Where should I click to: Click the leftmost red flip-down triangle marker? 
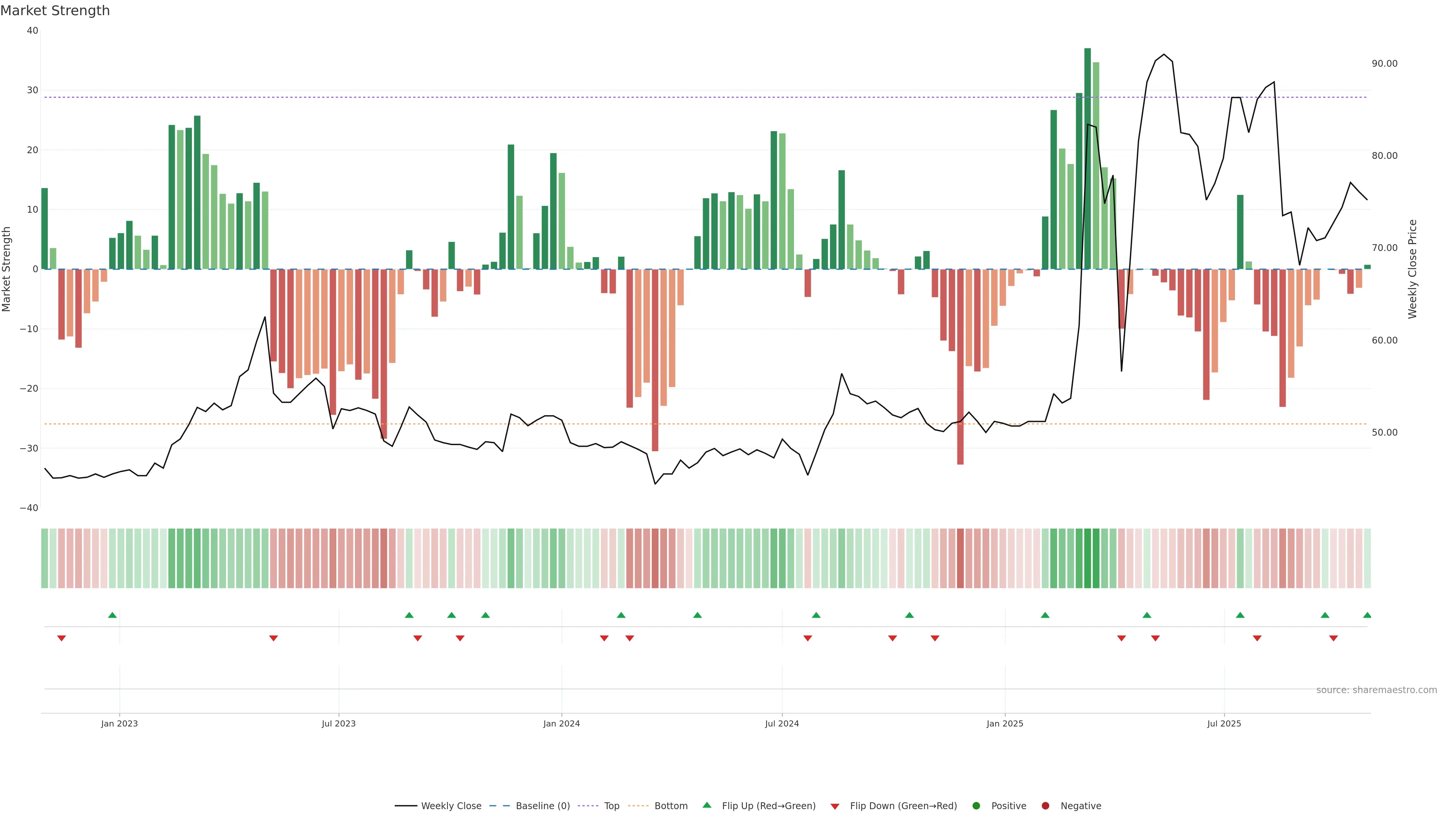pyautogui.click(x=61, y=638)
